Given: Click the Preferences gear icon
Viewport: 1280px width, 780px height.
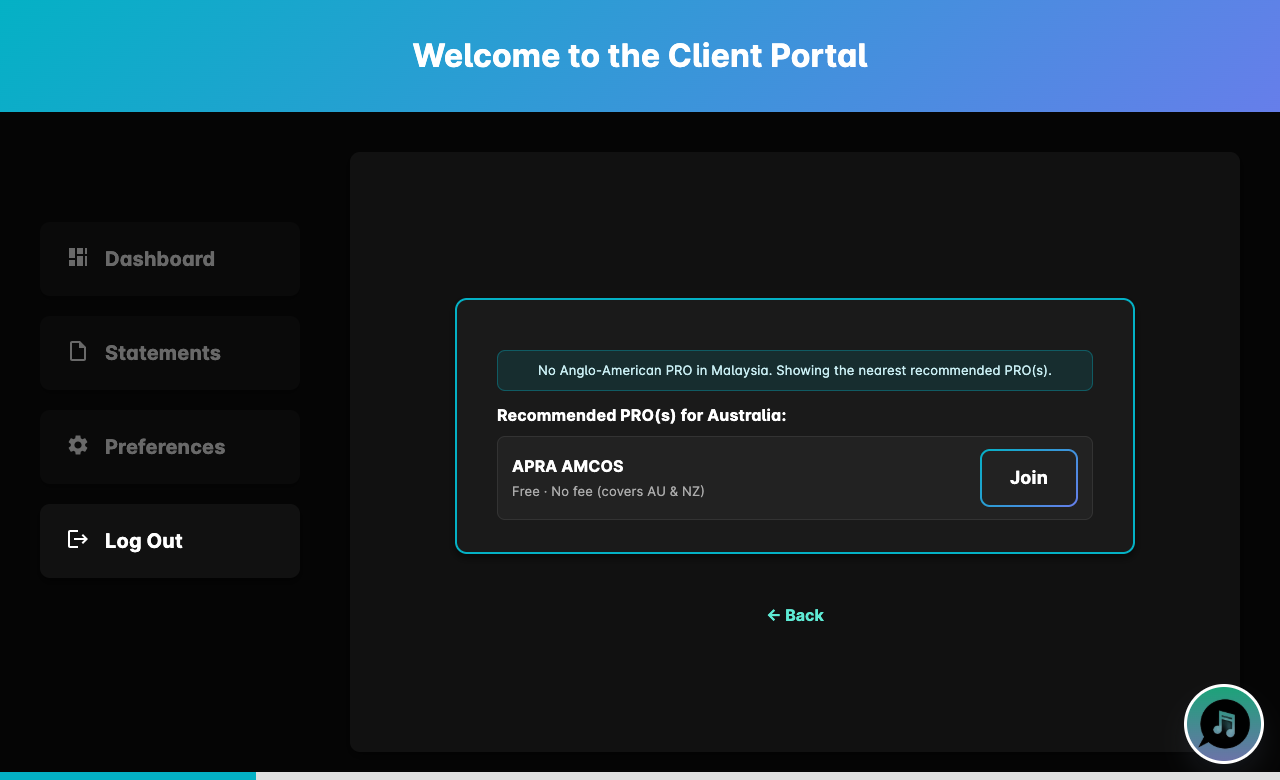Looking at the screenshot, I should click(78, 445).
